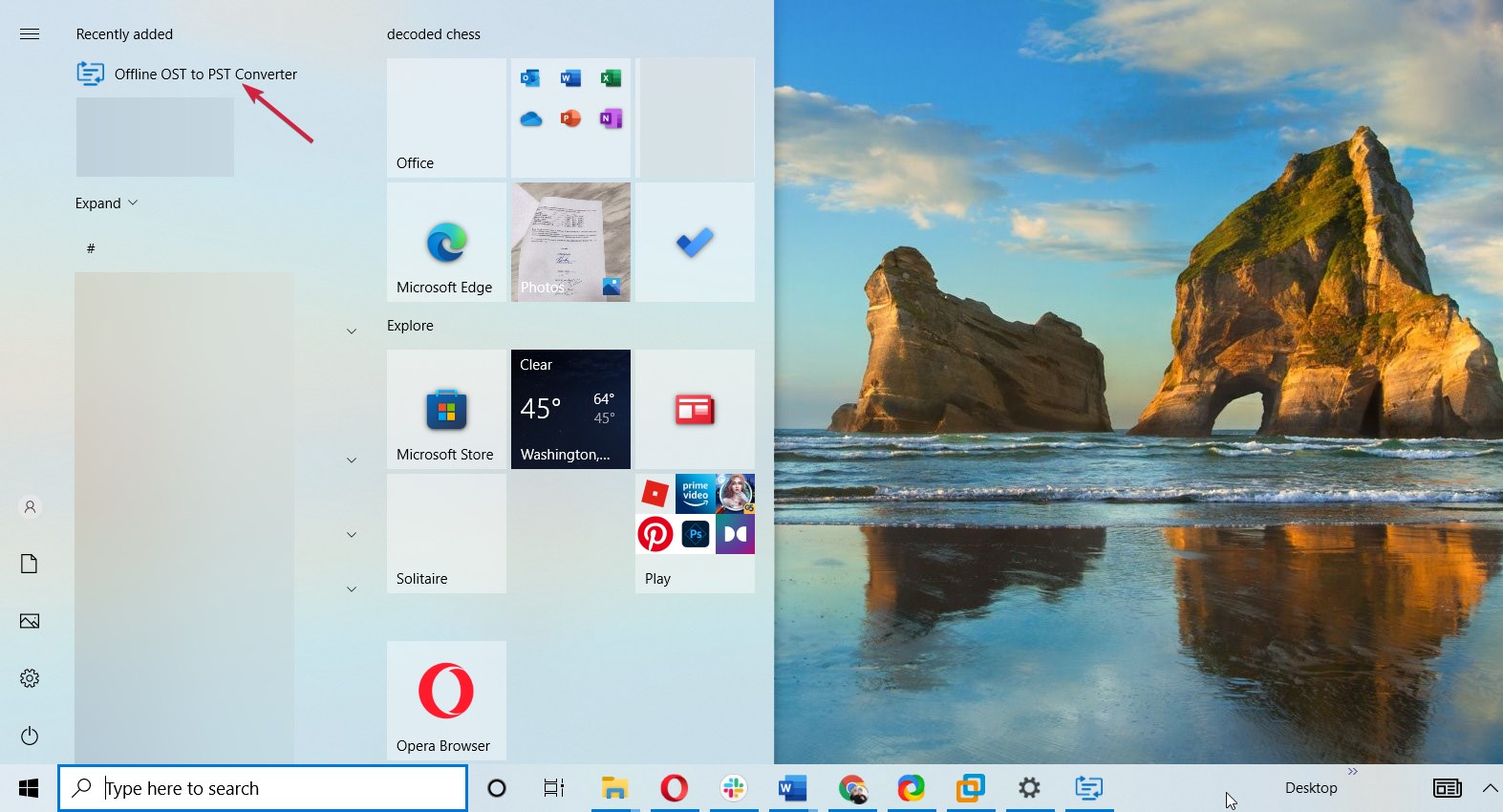Open Documents from the Start sidebar
Screen dimensions: 1503x812
(x=30, y=564)
